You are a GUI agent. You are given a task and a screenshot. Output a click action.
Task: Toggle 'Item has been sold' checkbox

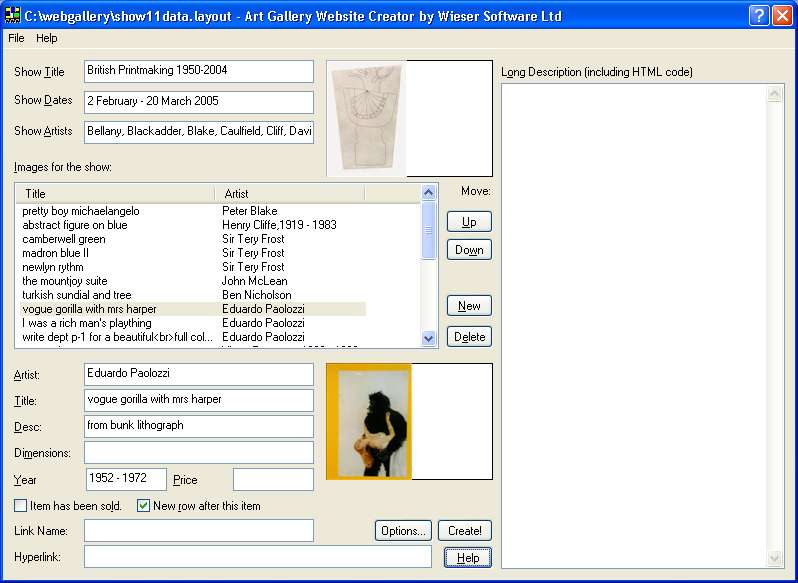[21, 506]
